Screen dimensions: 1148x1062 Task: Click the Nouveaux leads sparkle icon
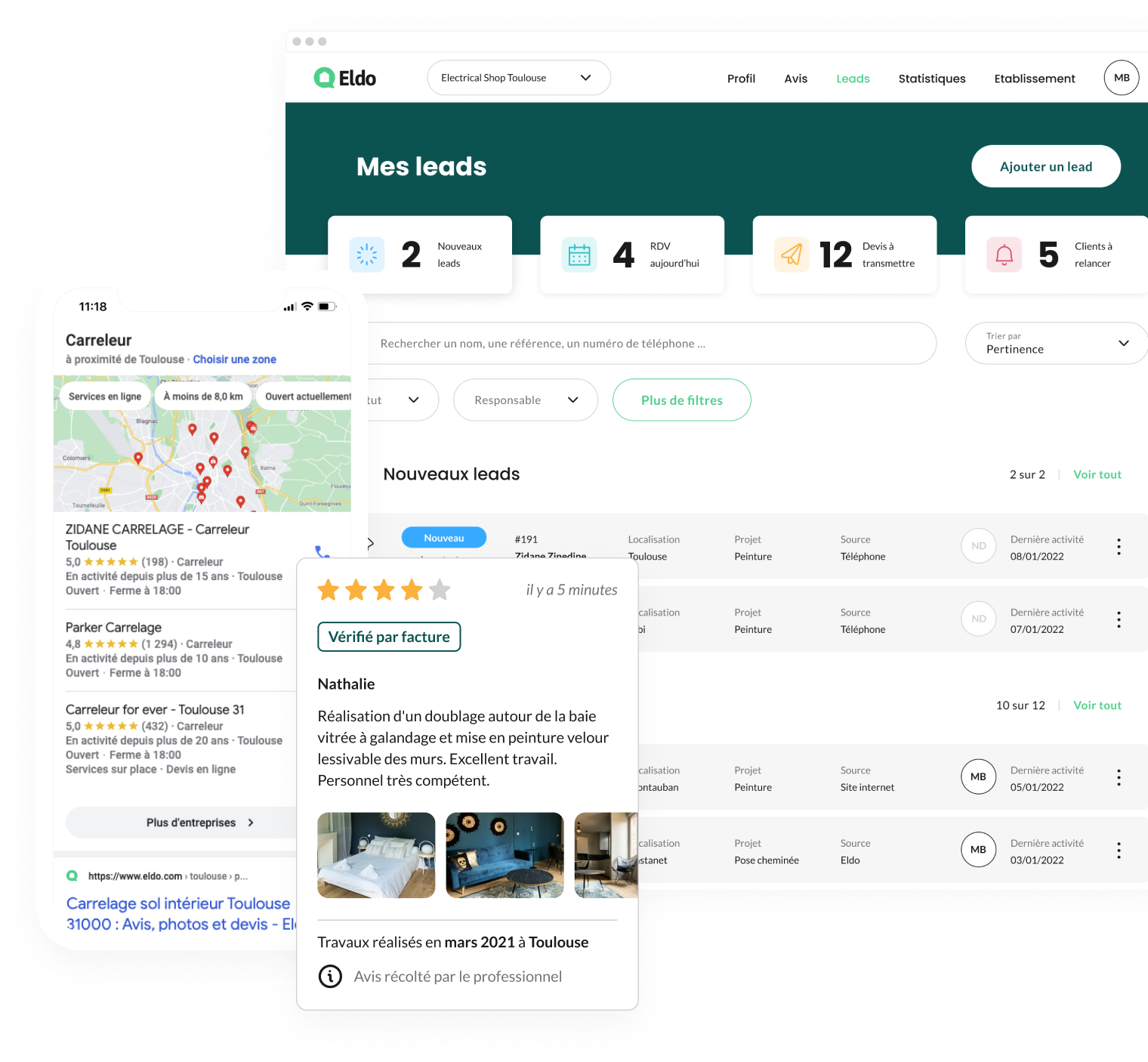pyautogui.click(x=367, y=255)
